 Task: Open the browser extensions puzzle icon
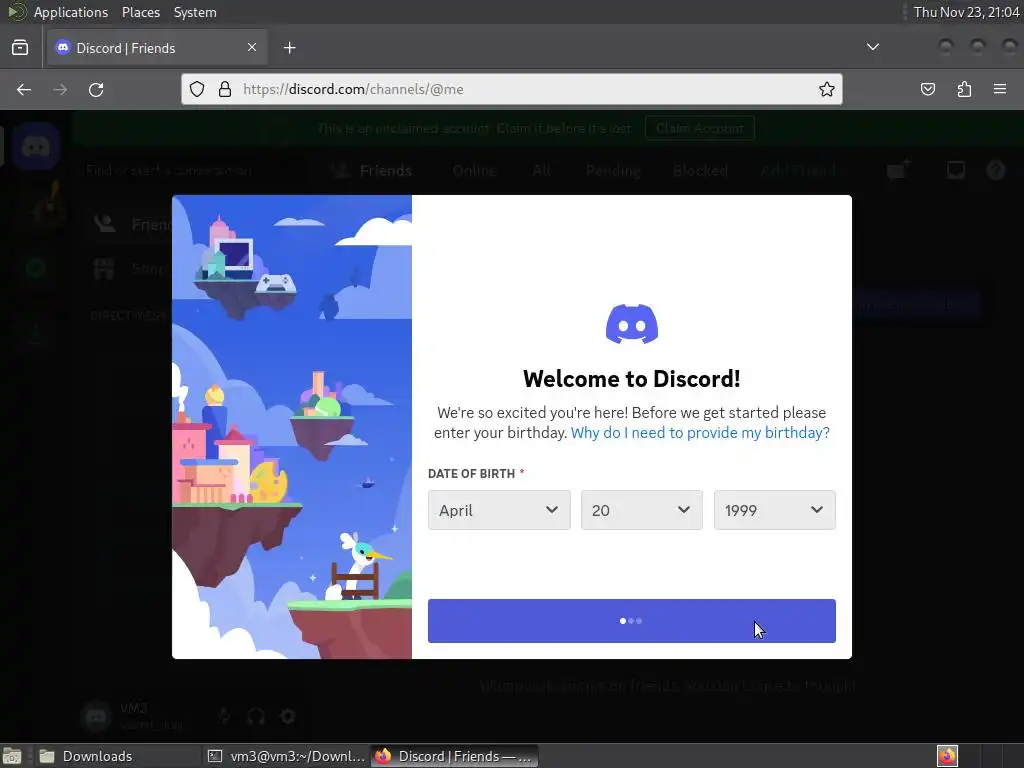[964, 89]
